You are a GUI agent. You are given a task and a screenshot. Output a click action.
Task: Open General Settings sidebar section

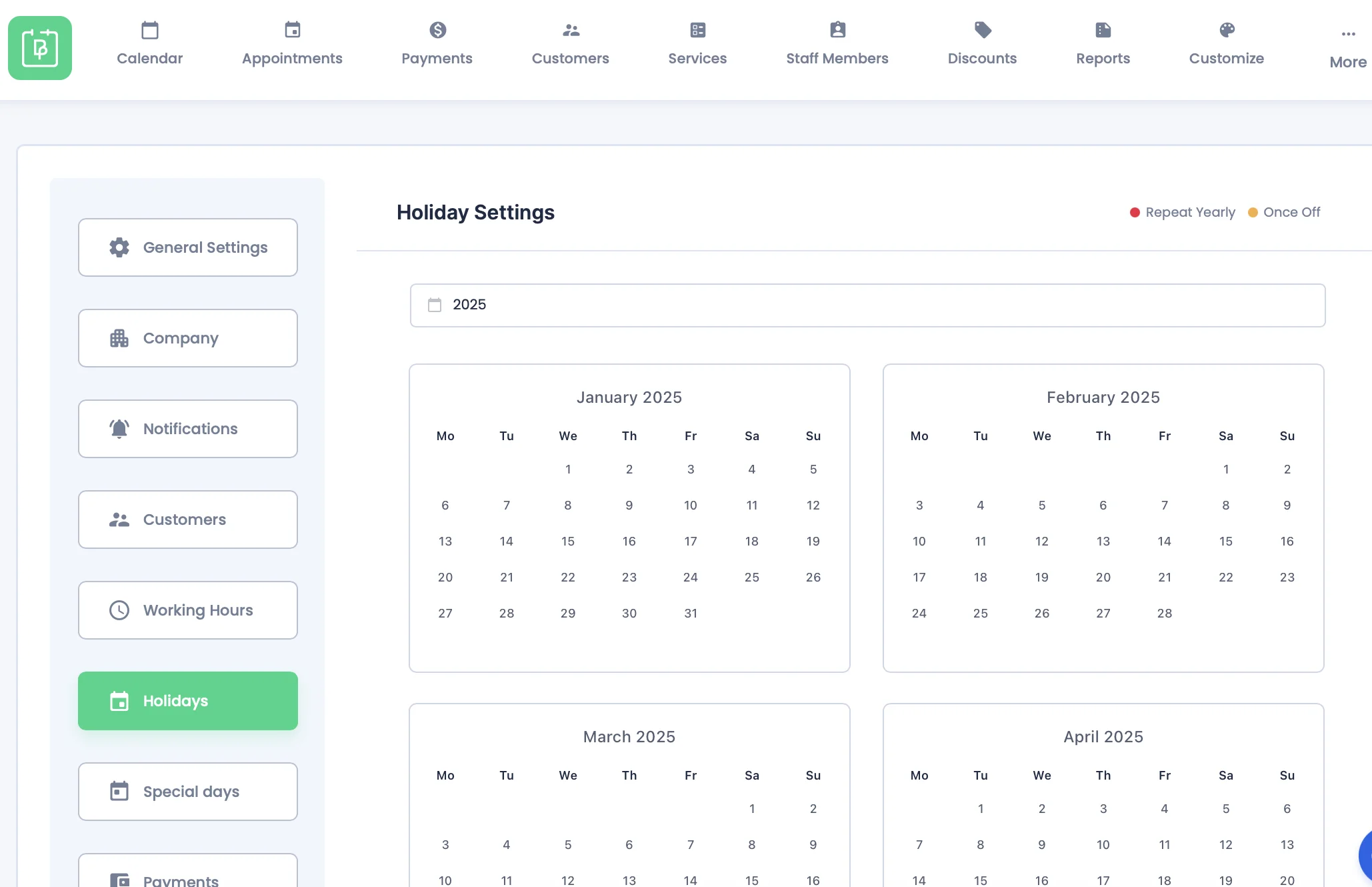click(x=188, y=247)
